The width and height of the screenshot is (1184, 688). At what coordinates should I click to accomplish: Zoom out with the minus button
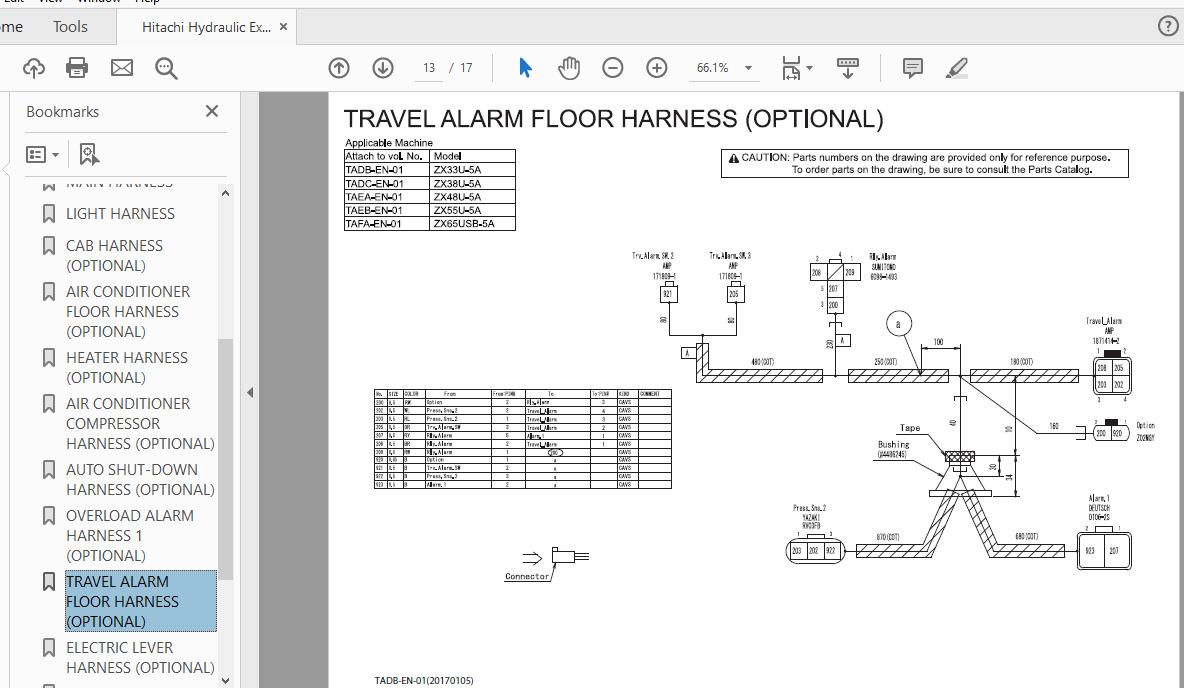[x=613, y=68]
